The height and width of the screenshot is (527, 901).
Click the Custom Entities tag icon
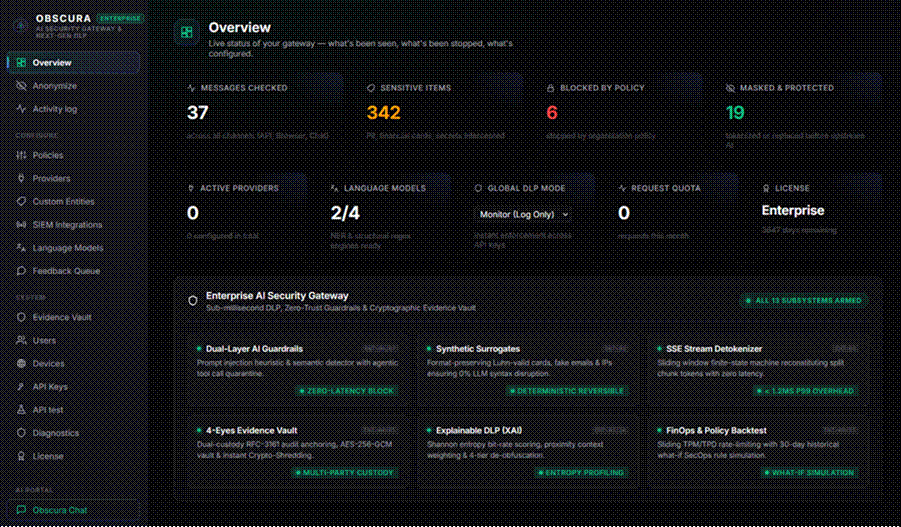(21, 201)
